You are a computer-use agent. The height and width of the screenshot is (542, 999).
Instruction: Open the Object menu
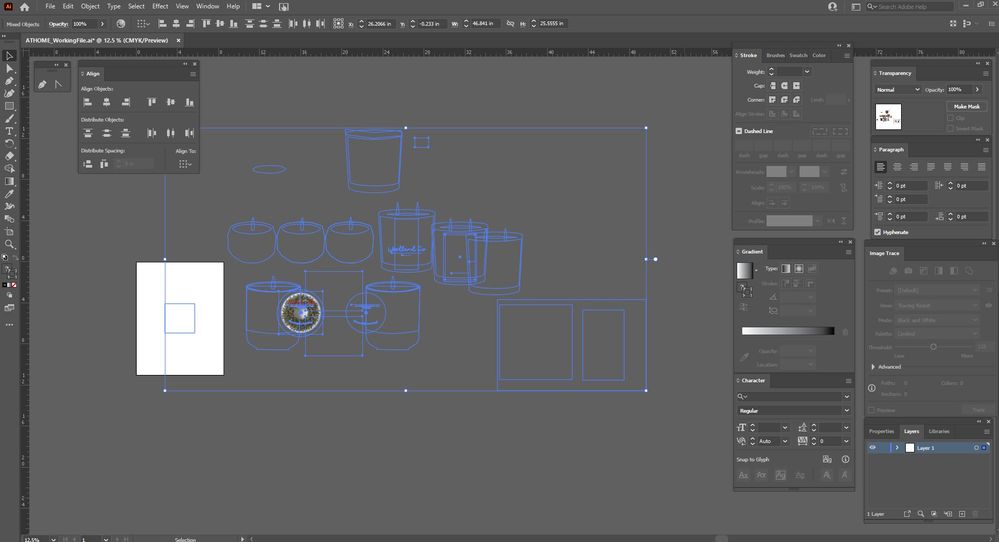click(90, 6)
